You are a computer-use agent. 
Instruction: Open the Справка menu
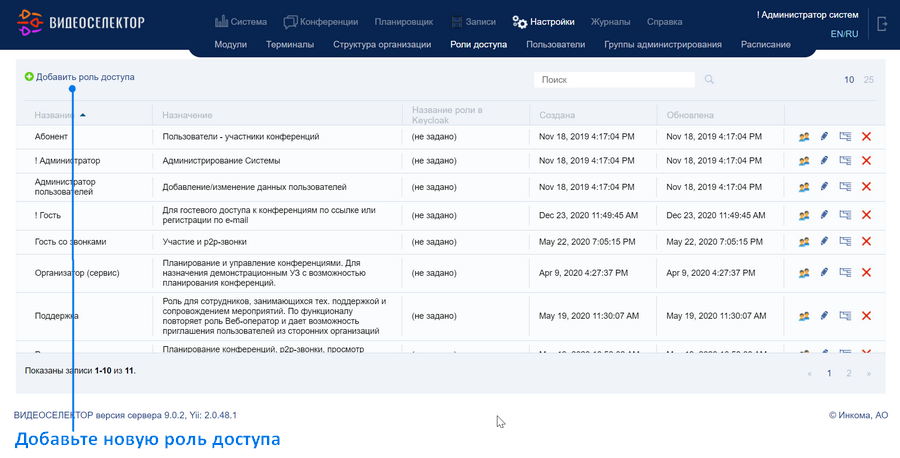click(x=664, y=22)
